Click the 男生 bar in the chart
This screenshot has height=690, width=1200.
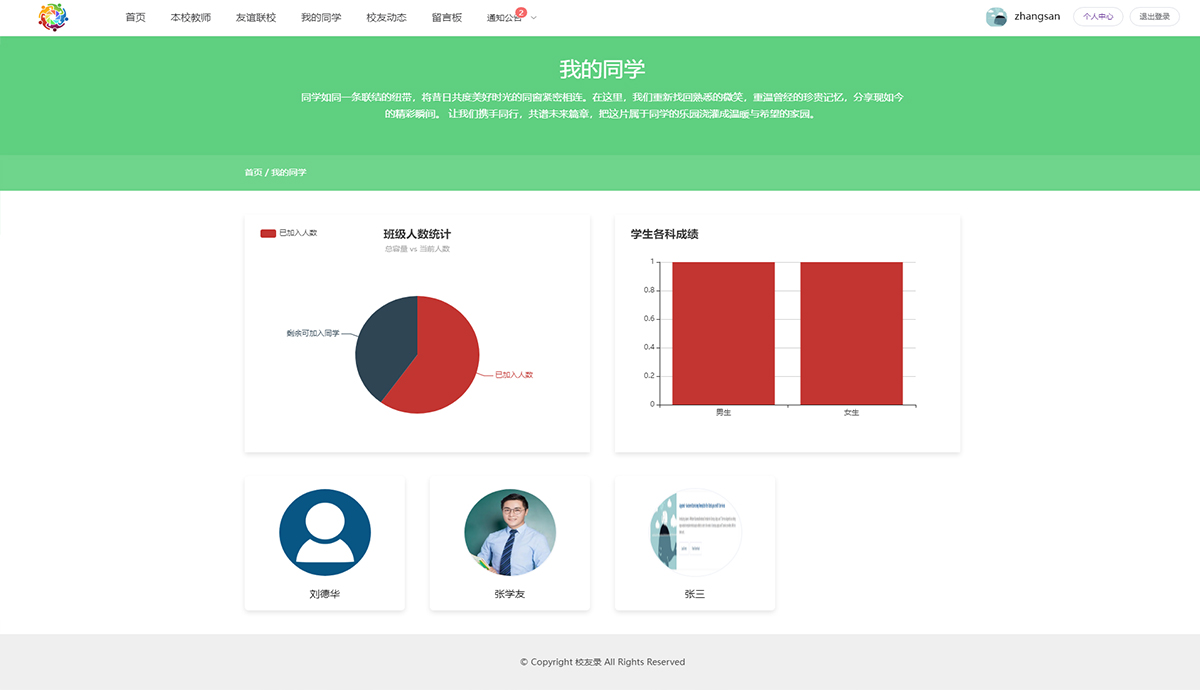pyautogui.click(x=723, y=333)
